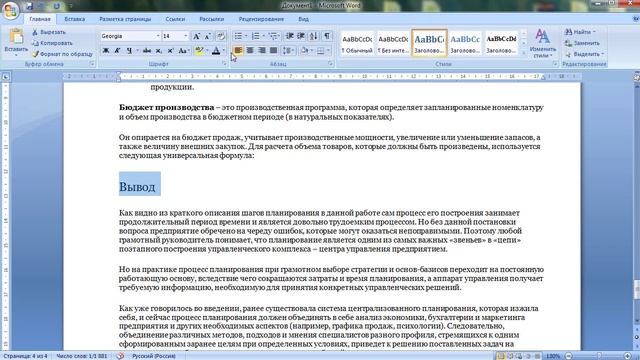Click the Paste (Вставить) clipboard icon

point(16,37)
